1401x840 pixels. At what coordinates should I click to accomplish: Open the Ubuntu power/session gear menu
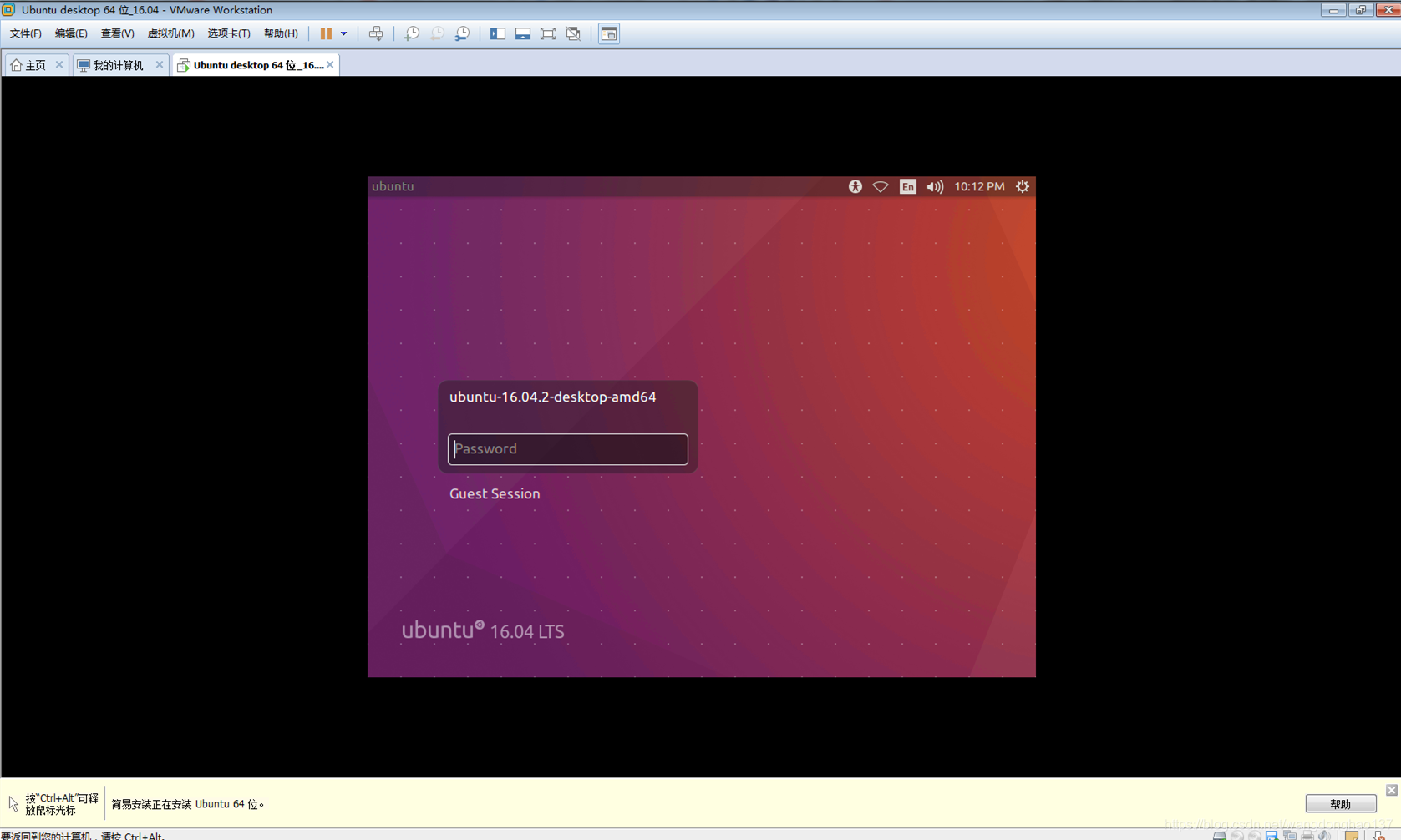pos(1023,186)
